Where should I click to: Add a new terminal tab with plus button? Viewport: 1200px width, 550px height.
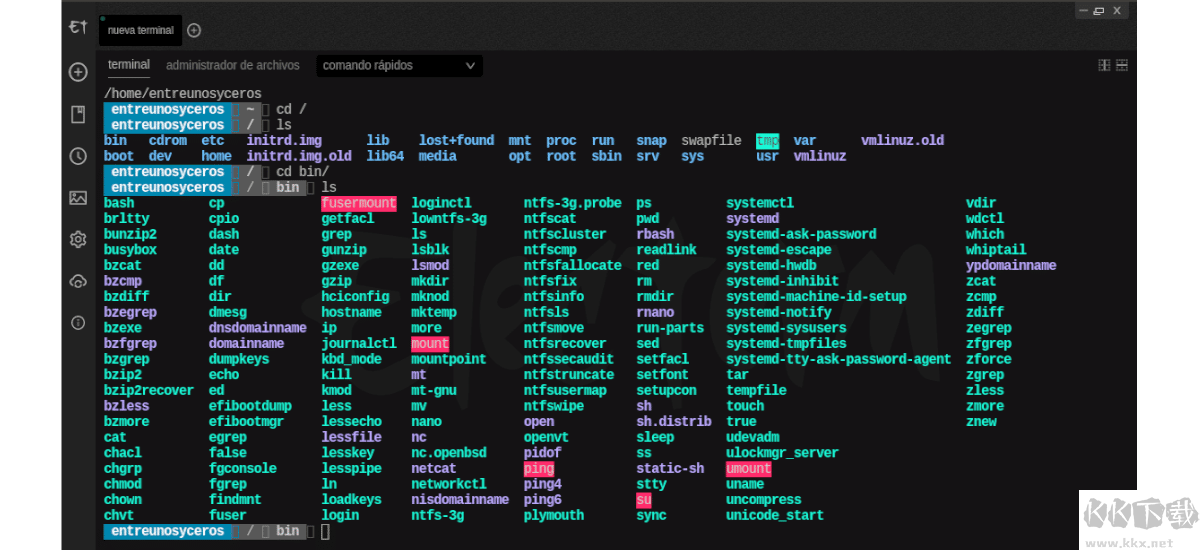pos(194,30)
